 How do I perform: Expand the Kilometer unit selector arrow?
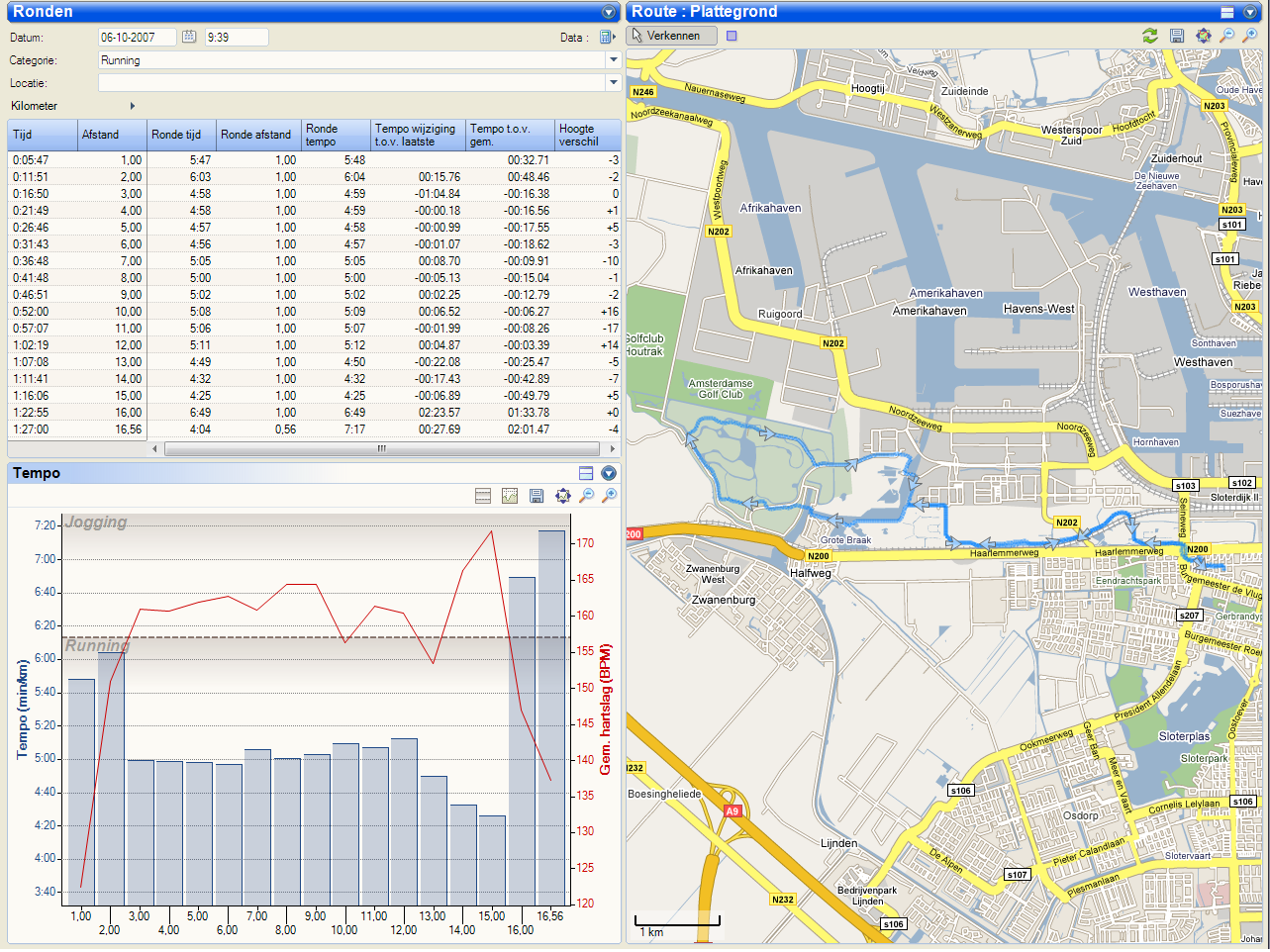[133, 106]
